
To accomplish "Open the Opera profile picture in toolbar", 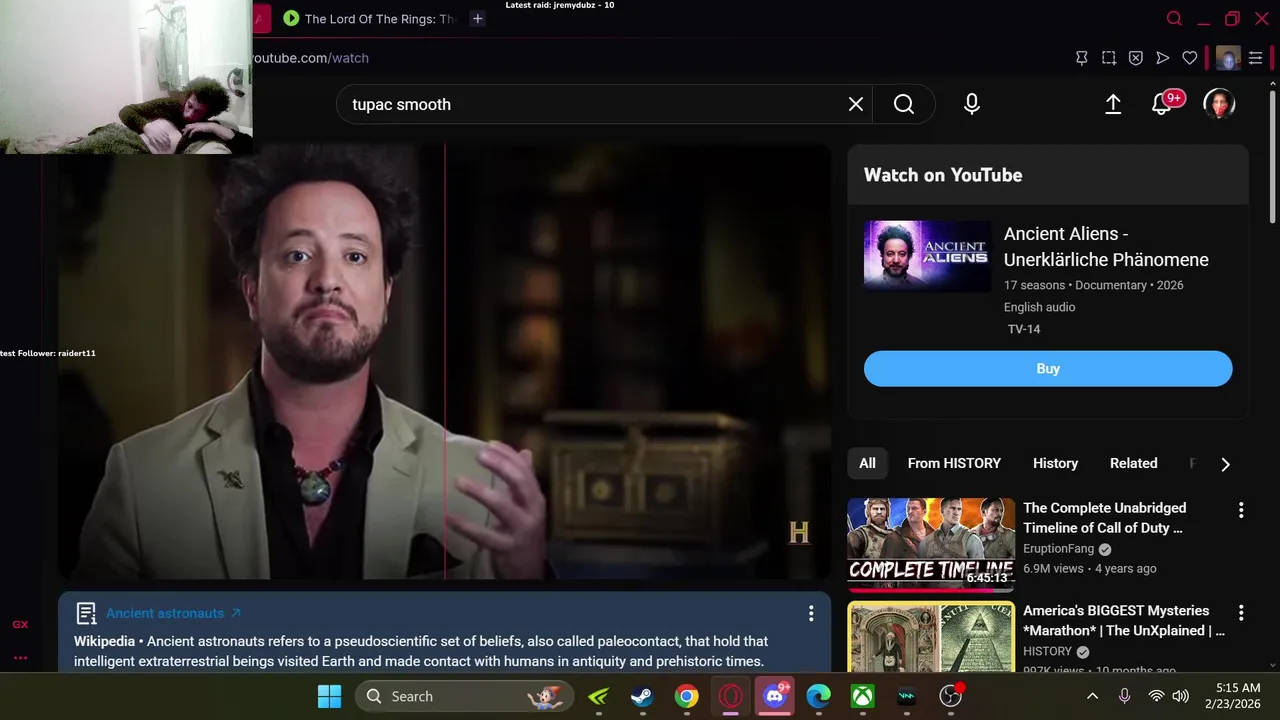I will pyautogui.click(x=1228, y=58).
